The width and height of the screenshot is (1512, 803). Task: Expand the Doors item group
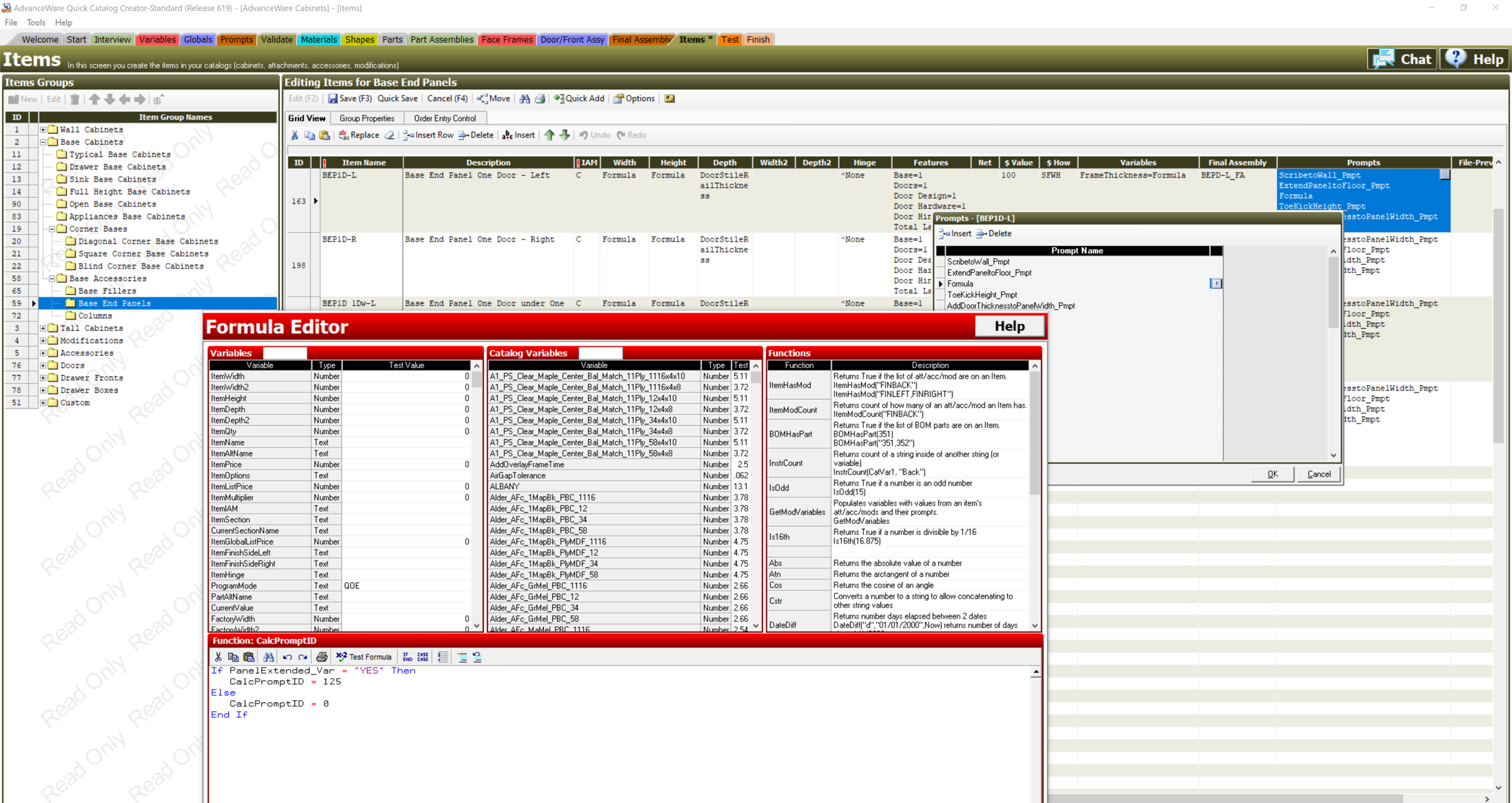pyautogui.click(x=43, y=365)
